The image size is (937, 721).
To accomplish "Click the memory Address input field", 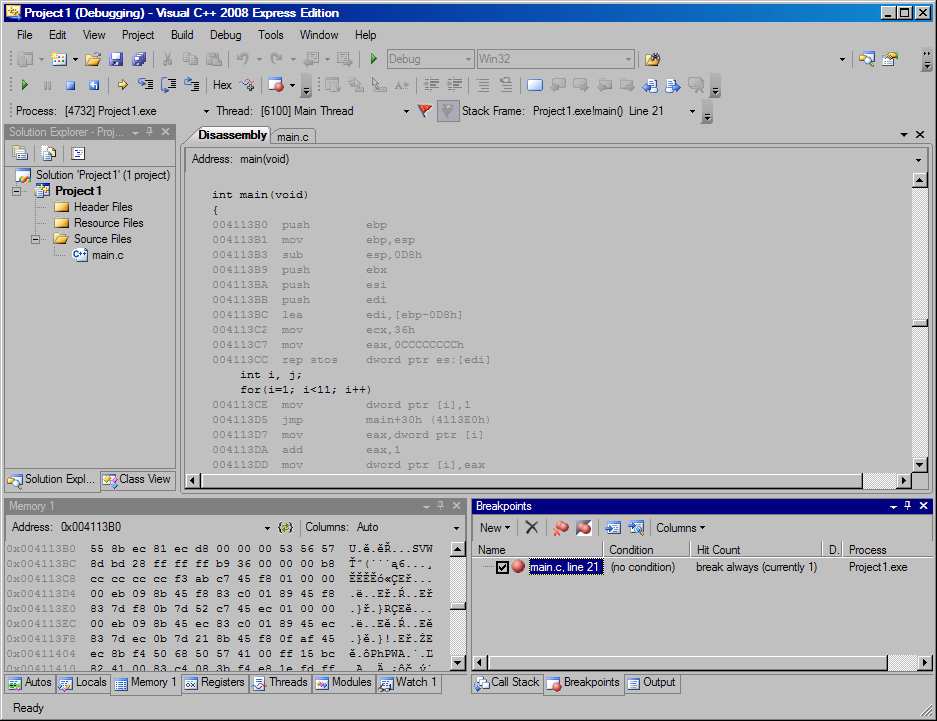I will point(160,527).
